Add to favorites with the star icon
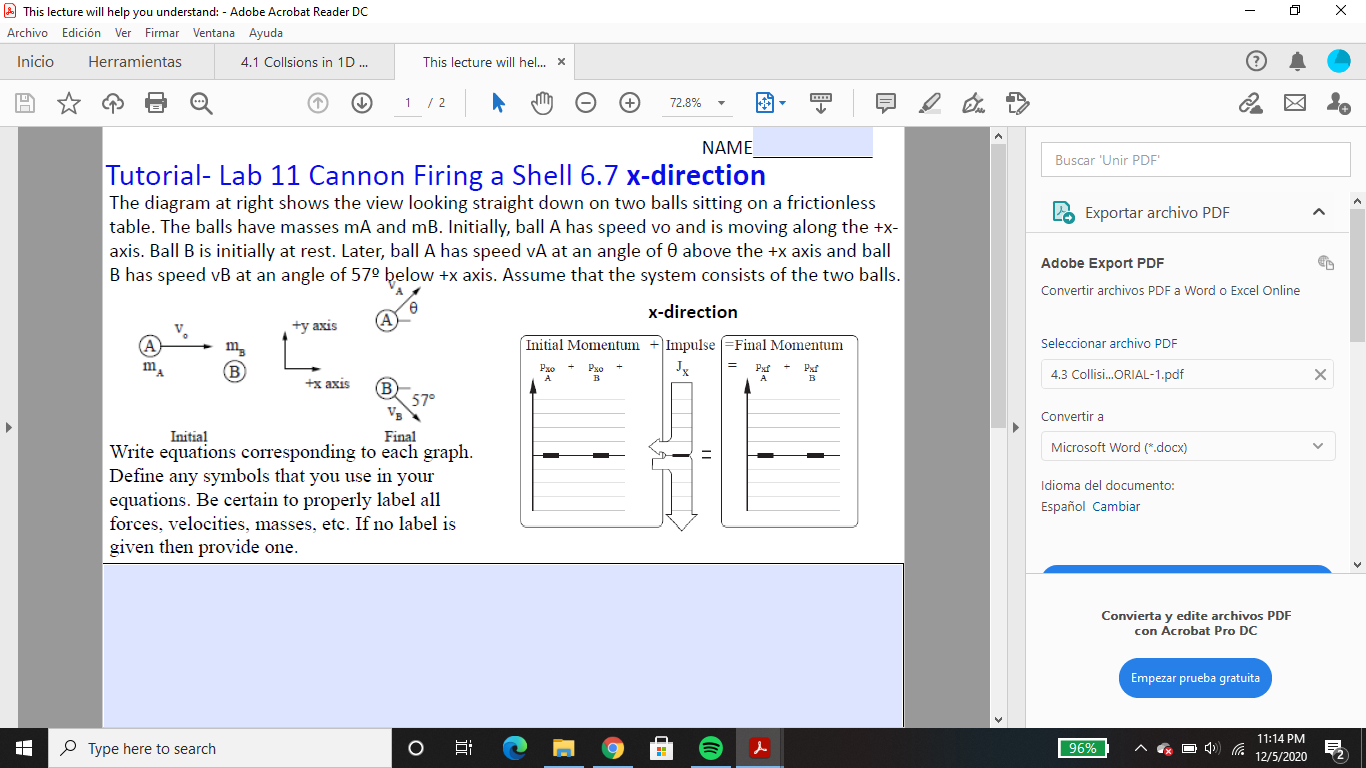The width and height of the screenshot is (1366, 768). point(67,103)
